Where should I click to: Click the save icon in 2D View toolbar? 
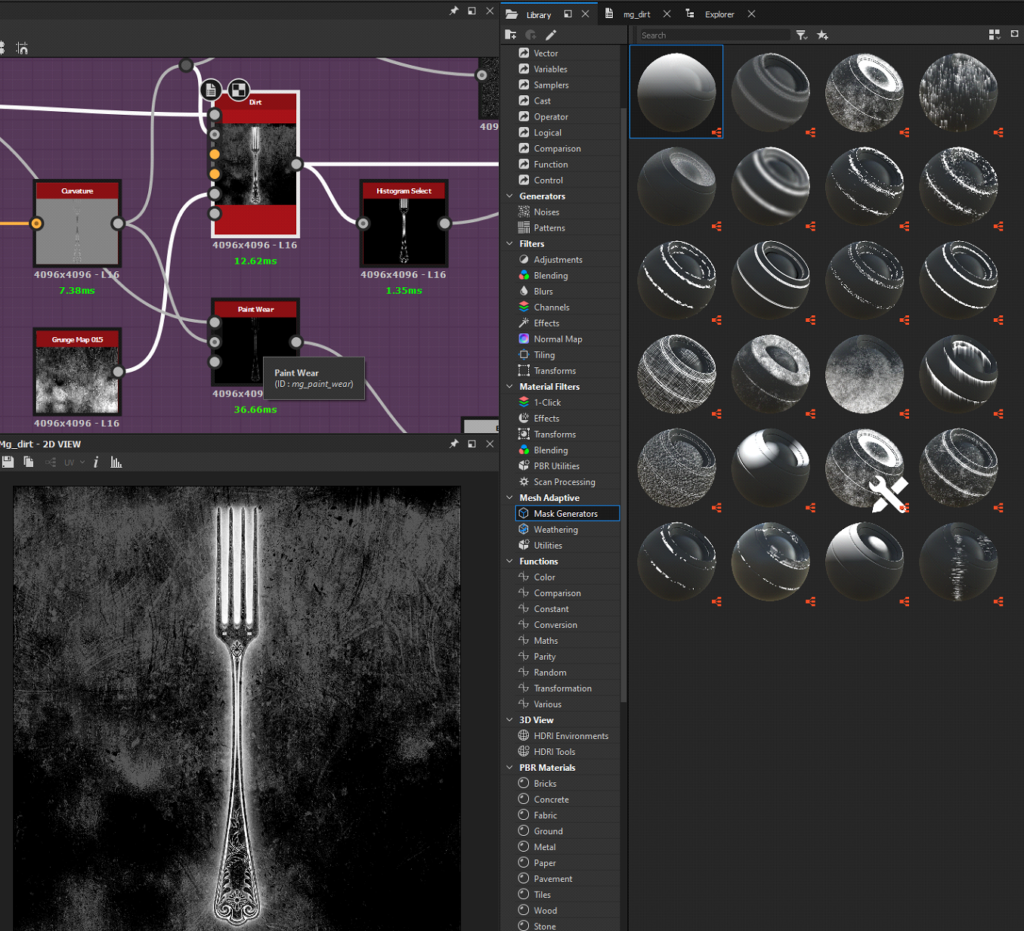pyautogui.click(x=8, y=462)
